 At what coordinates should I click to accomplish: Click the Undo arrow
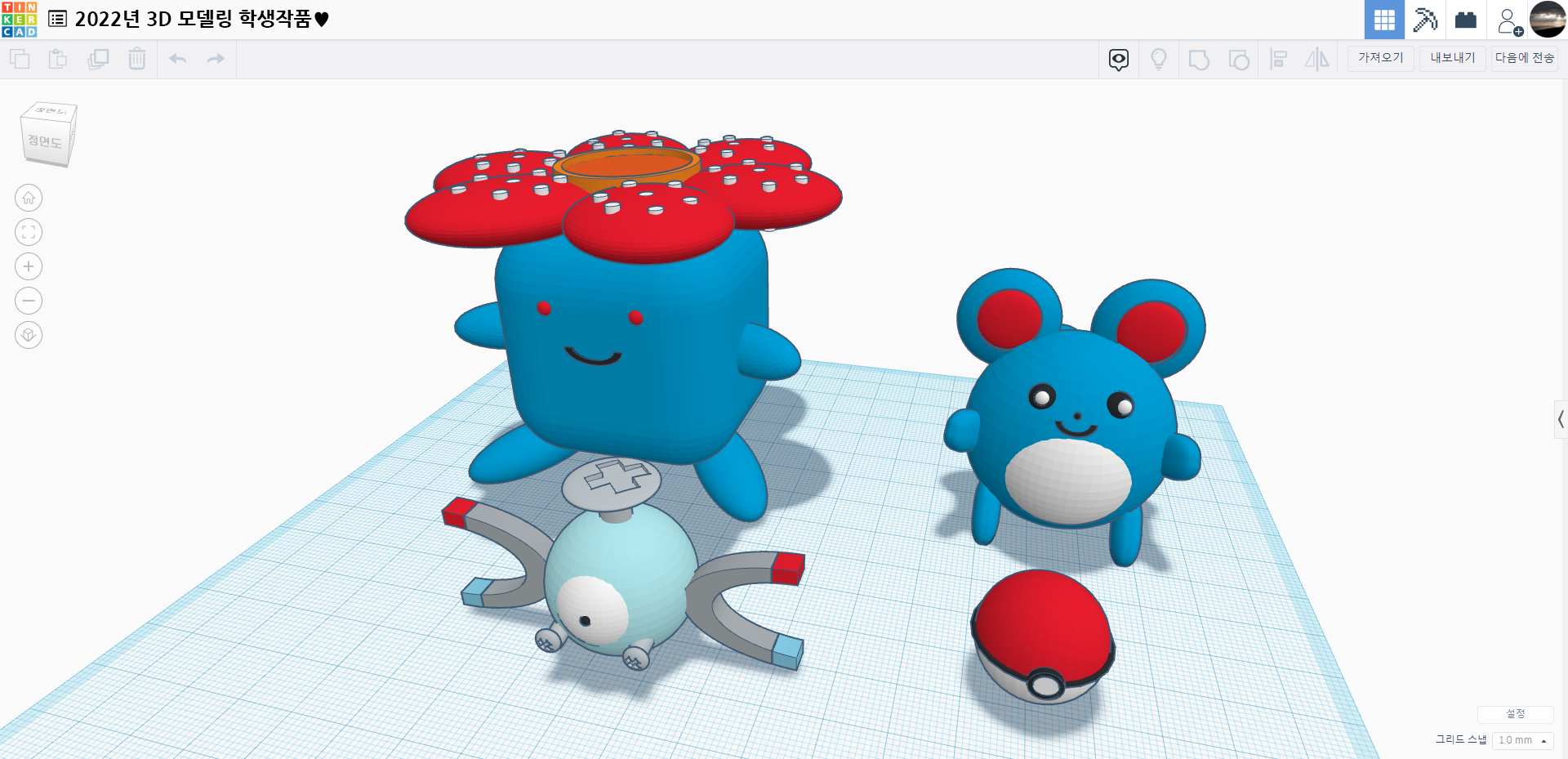[178, 59]
